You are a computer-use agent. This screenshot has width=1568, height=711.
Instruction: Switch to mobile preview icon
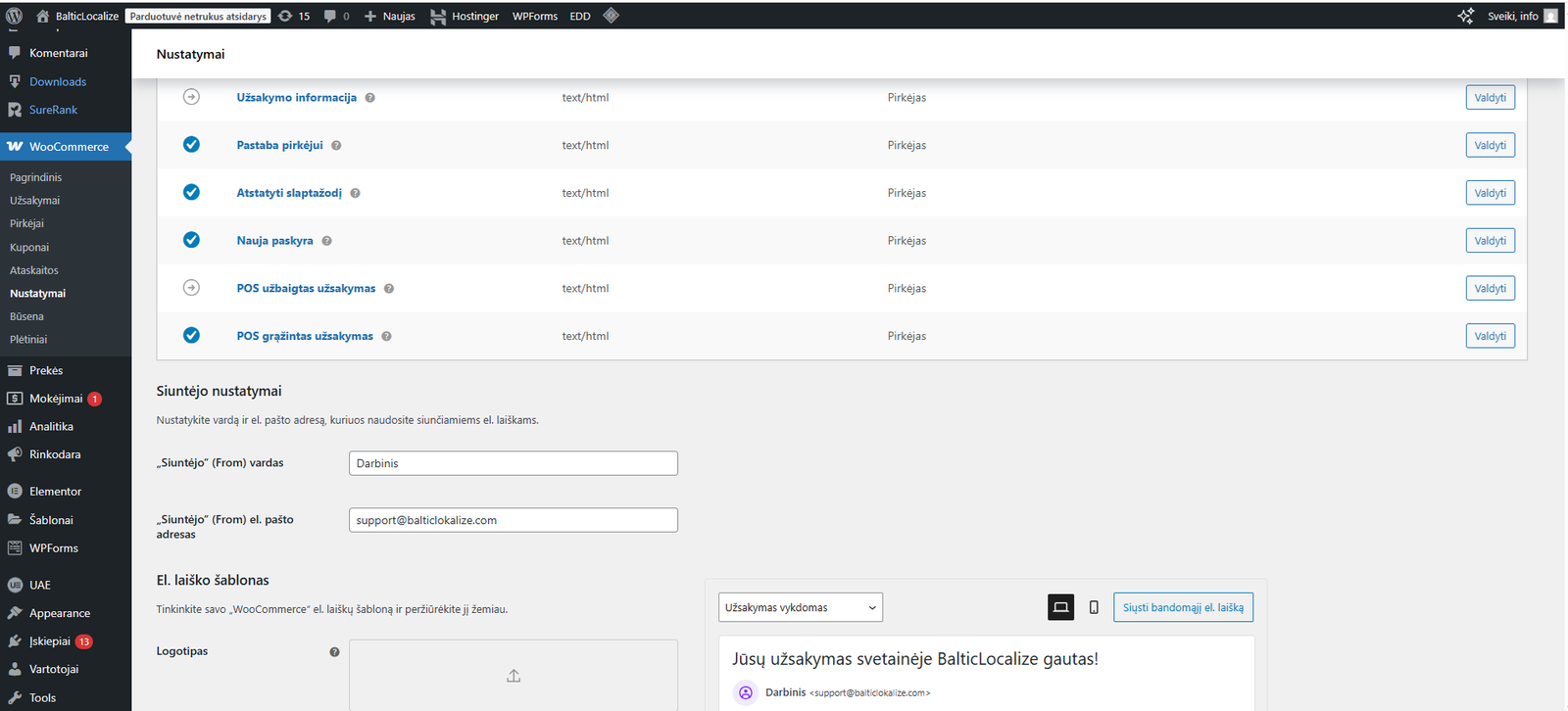pos(1094,607)
